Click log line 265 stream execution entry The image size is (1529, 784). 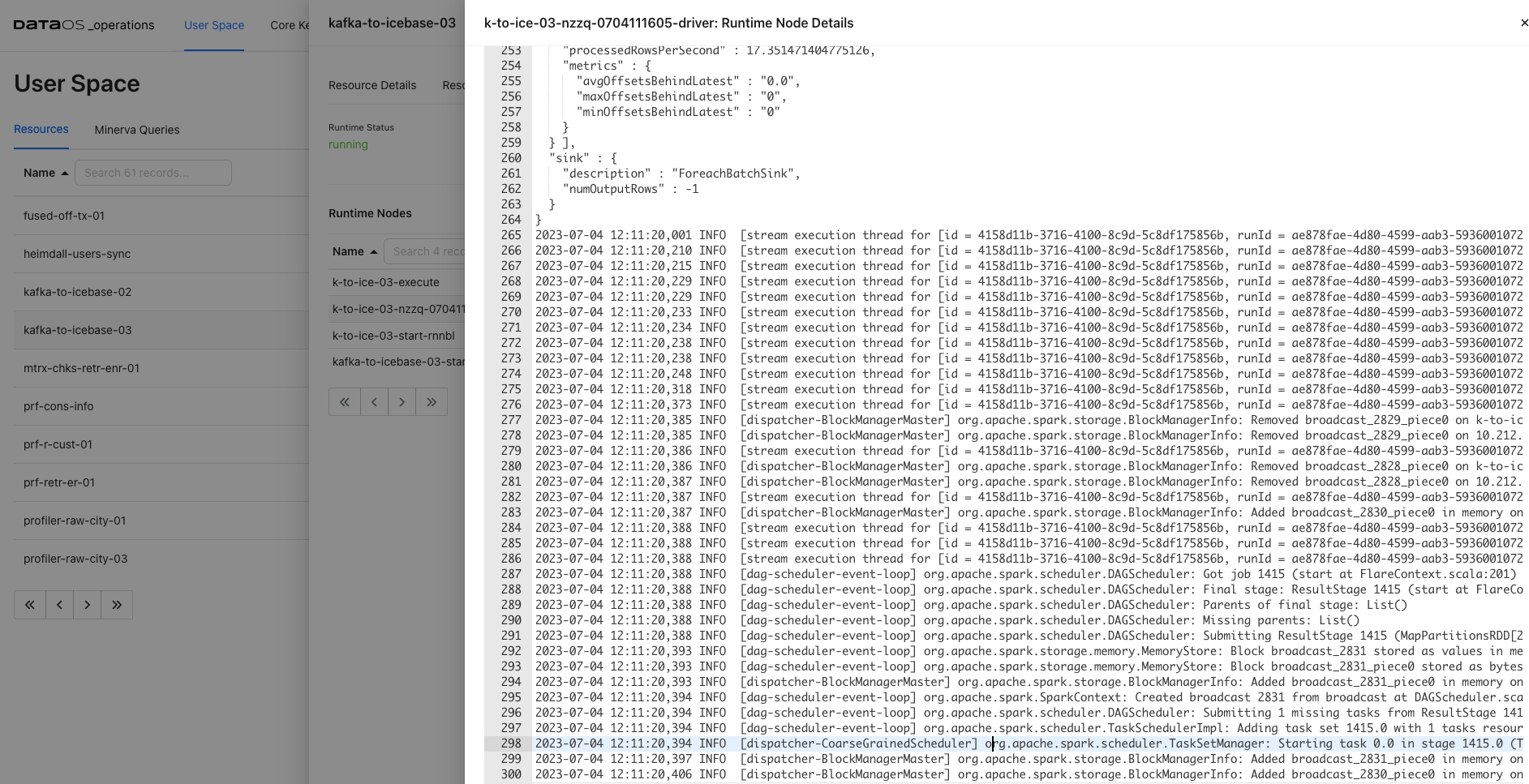[1029, 235]
